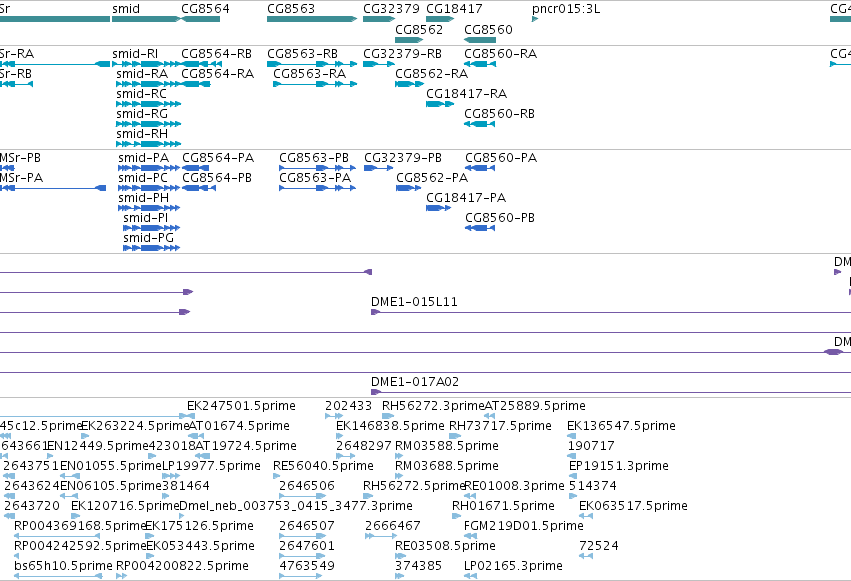Open the smid-RC transcript label

click(142, 94)
